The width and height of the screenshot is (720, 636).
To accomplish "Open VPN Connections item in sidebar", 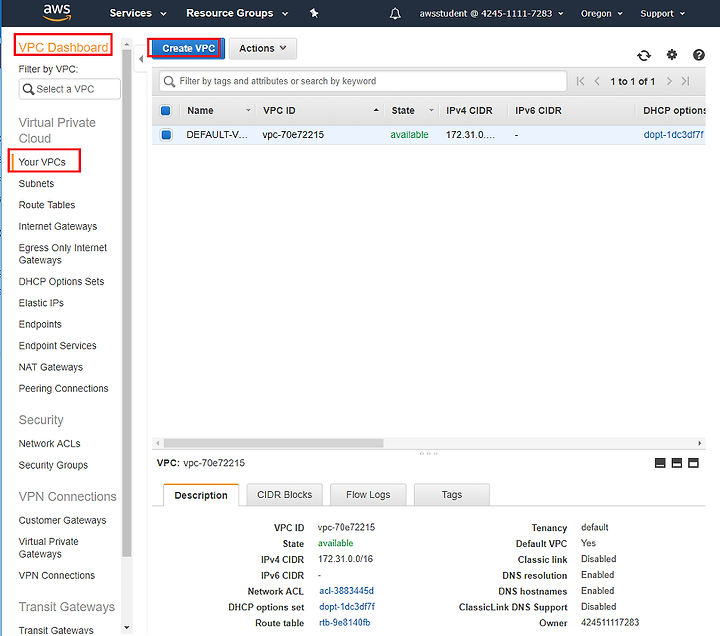I will click(56, 575).
